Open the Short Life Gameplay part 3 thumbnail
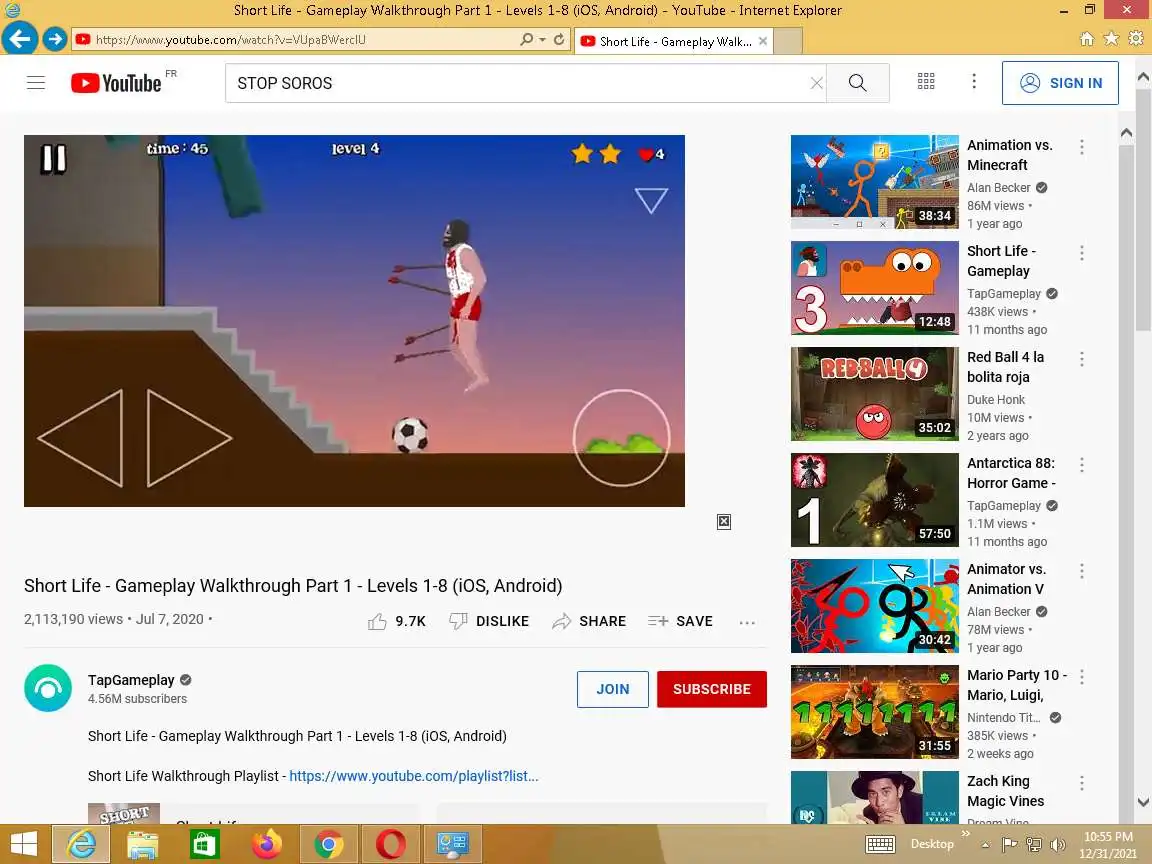This screenshot has height=864, width=1152. click(x=874, y=288)
